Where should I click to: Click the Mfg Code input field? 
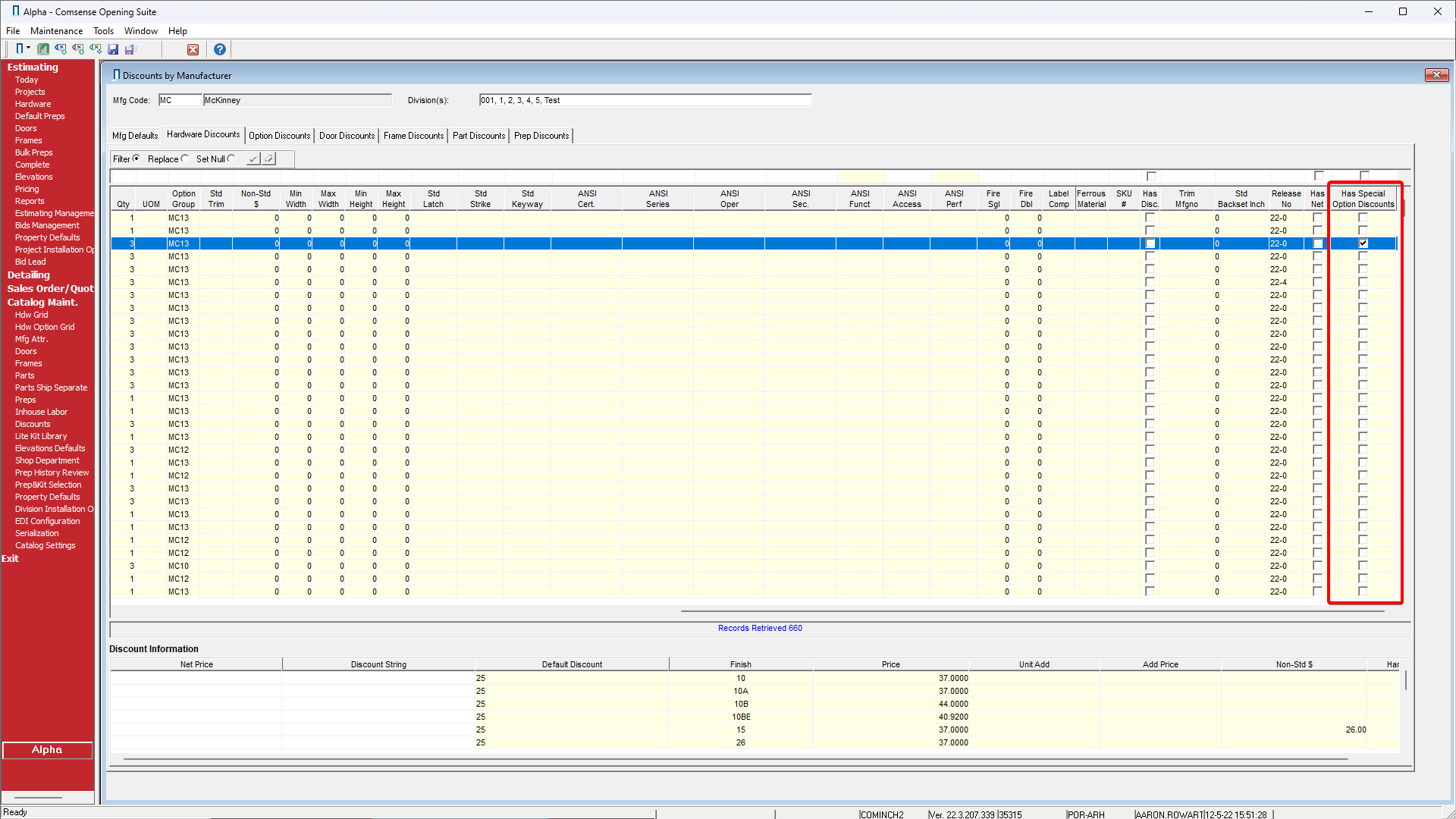(180, 100)
